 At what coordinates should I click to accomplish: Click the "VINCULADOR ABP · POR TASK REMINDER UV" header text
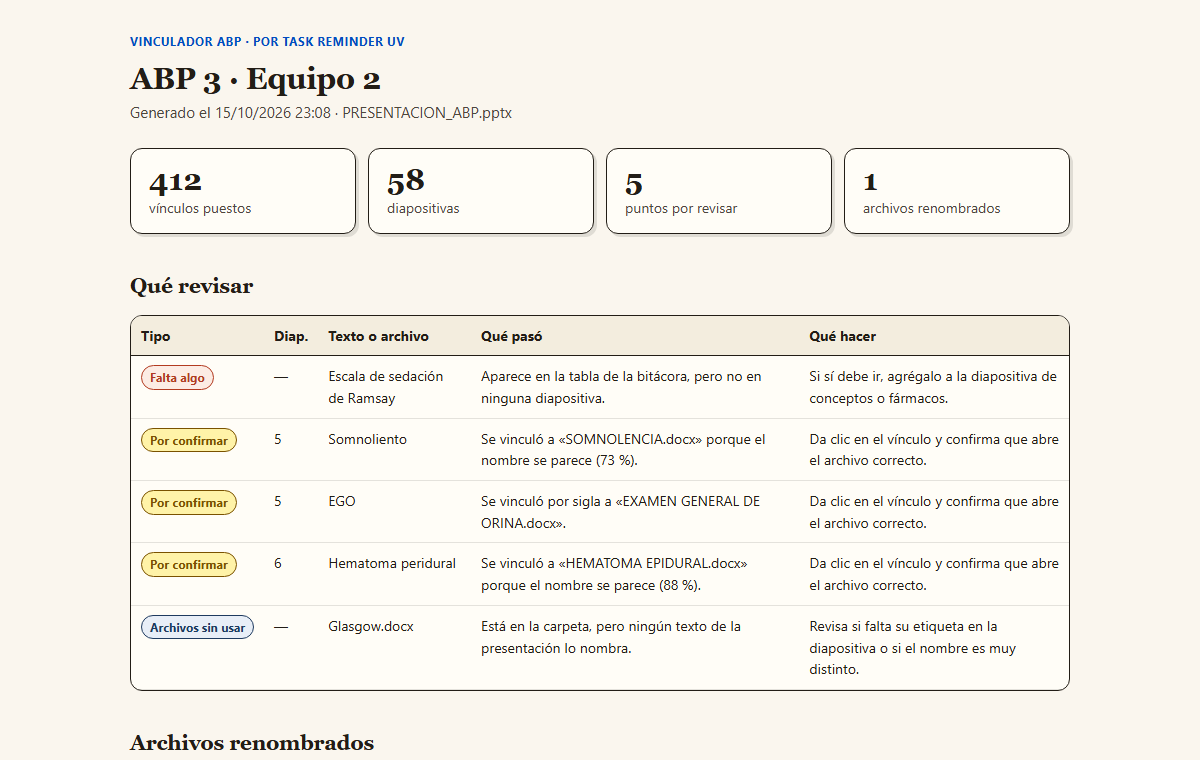[x=267, y=42]
